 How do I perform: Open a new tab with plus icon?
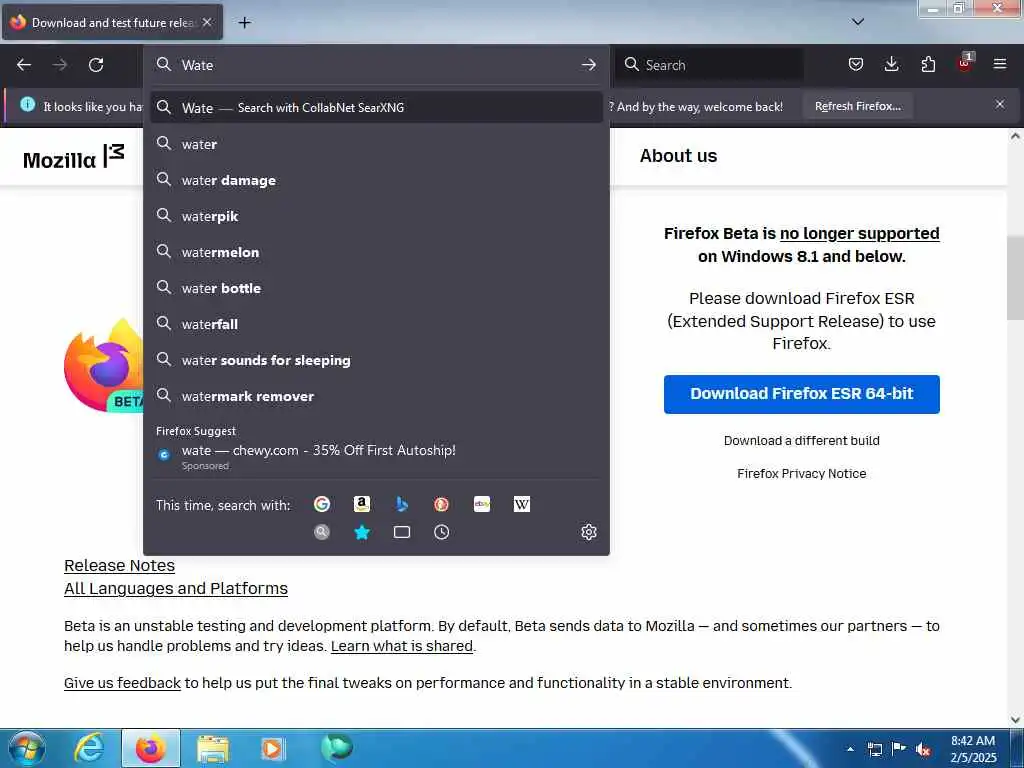[x=244, y=23]
